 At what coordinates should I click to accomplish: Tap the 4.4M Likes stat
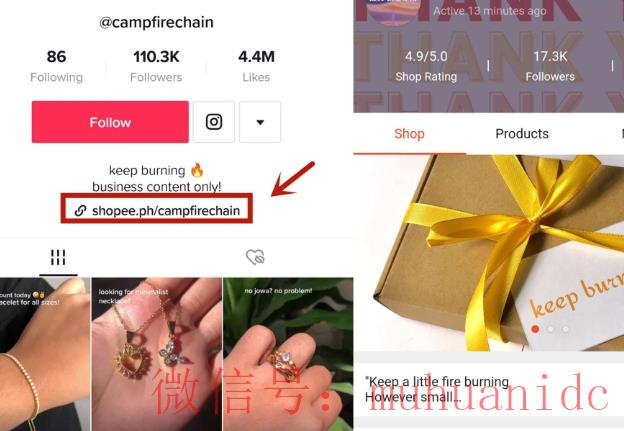(256, 66)
